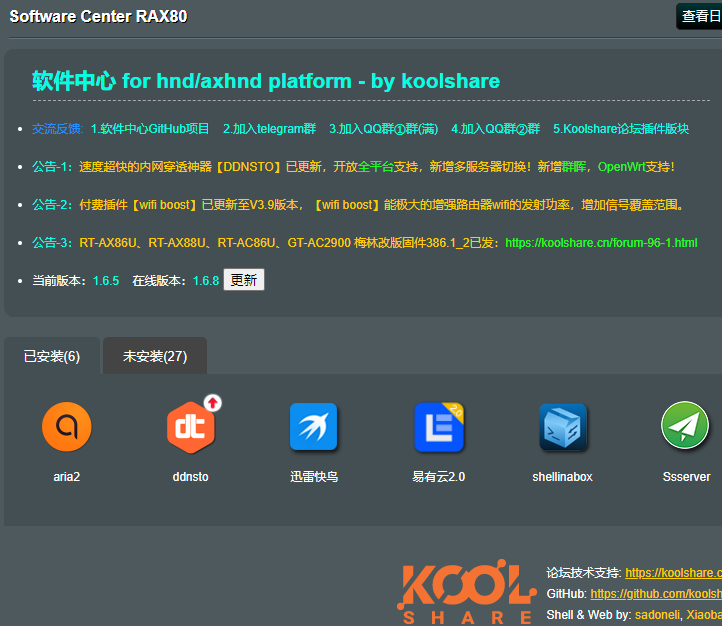This screenshot has width=722, height=626.
Task: Open the koolshare.cn/forum-96-1.html link
Action: (601, 243)
